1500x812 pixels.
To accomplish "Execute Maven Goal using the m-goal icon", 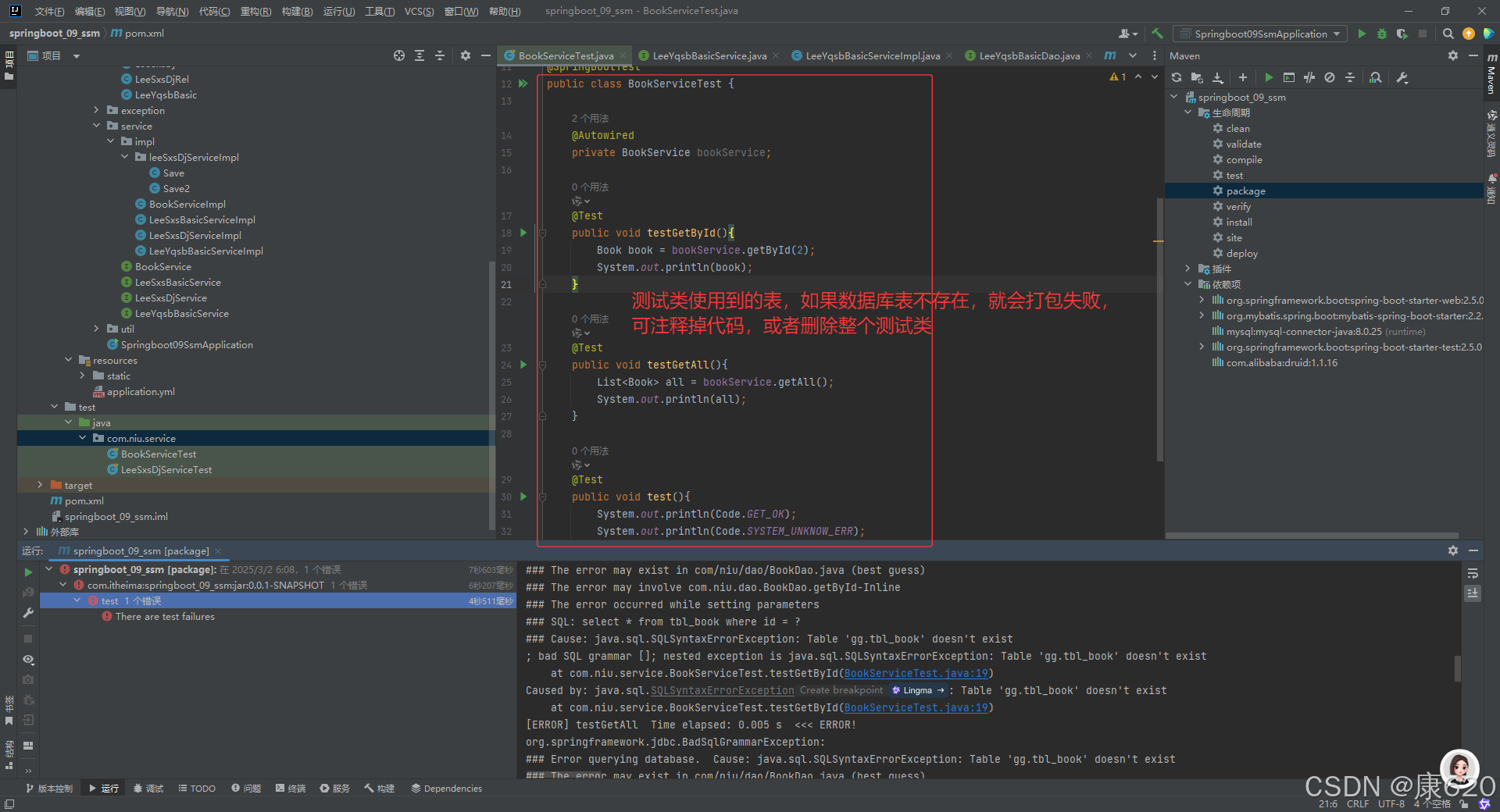I will (1289, 77).
